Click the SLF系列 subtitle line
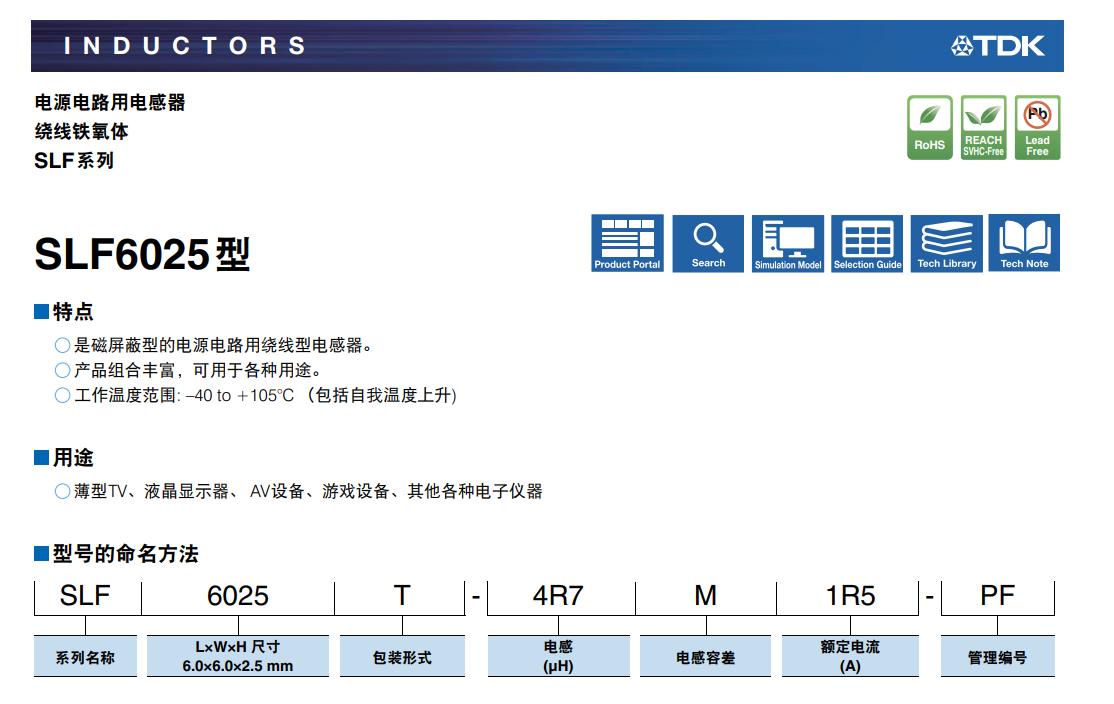 click(74, 161)
